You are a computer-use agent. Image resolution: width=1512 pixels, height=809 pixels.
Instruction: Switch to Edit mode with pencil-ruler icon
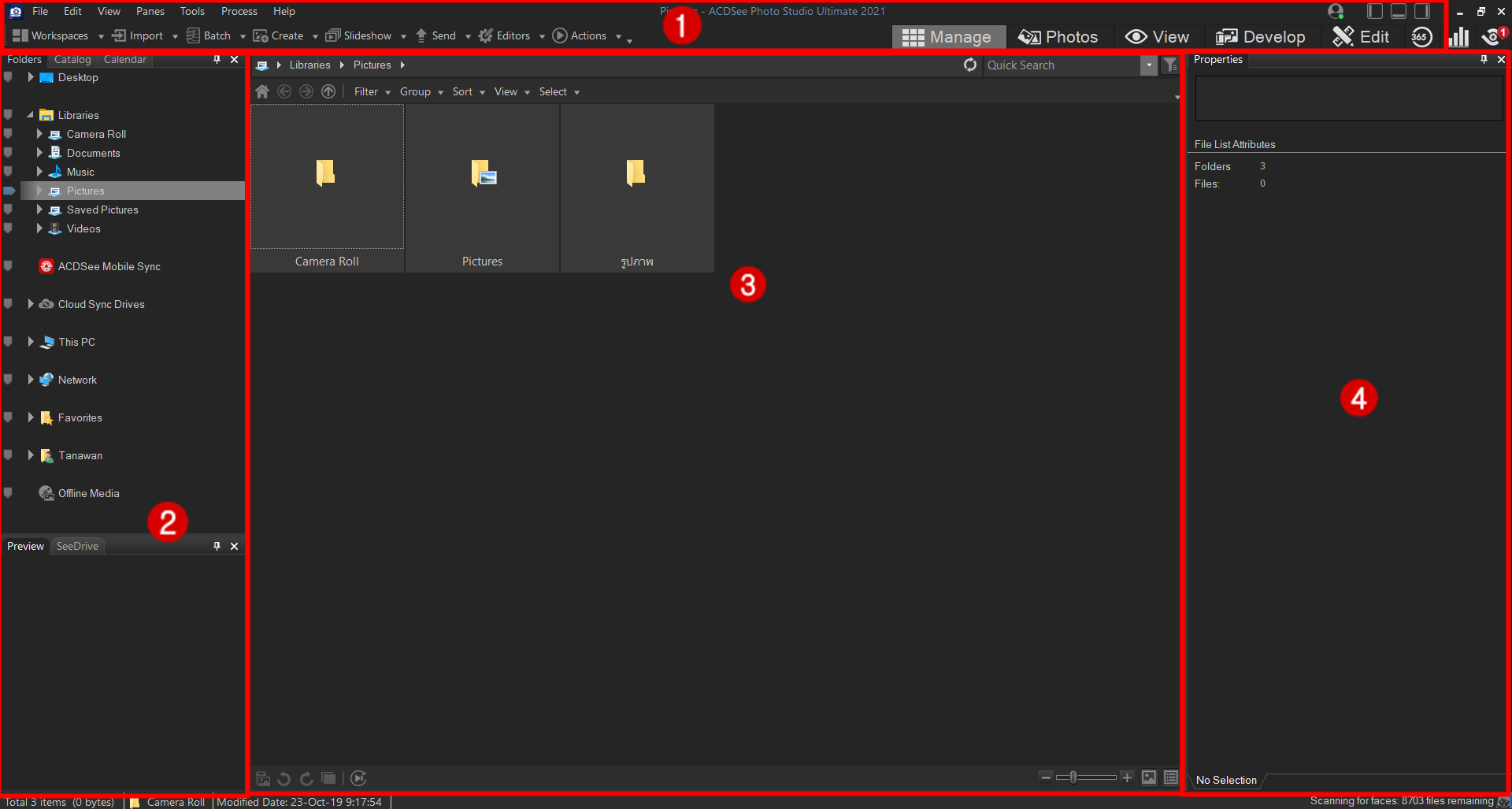pos(1361,37)
